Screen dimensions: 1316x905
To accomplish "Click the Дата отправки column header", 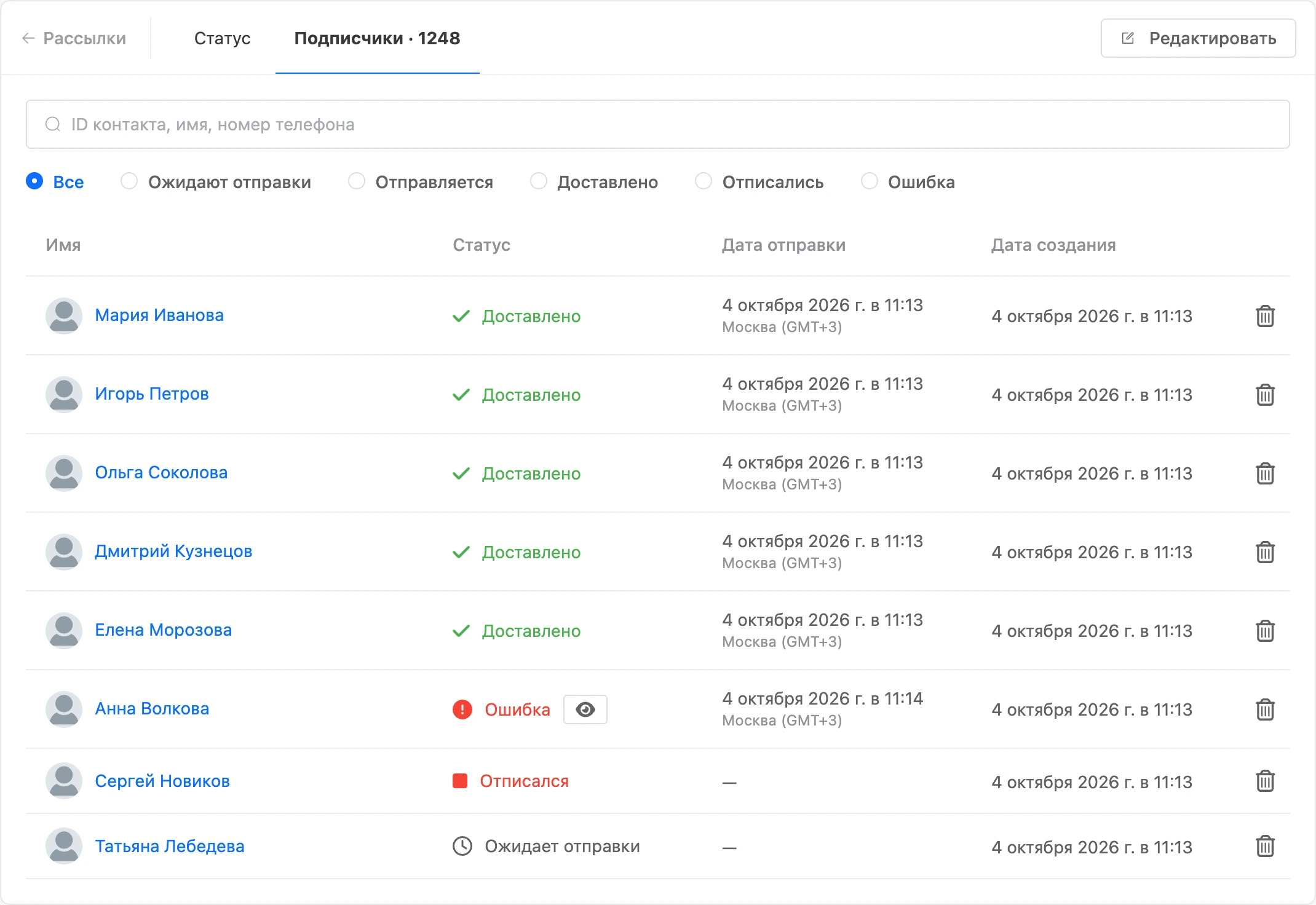I will tap(783, 245).
